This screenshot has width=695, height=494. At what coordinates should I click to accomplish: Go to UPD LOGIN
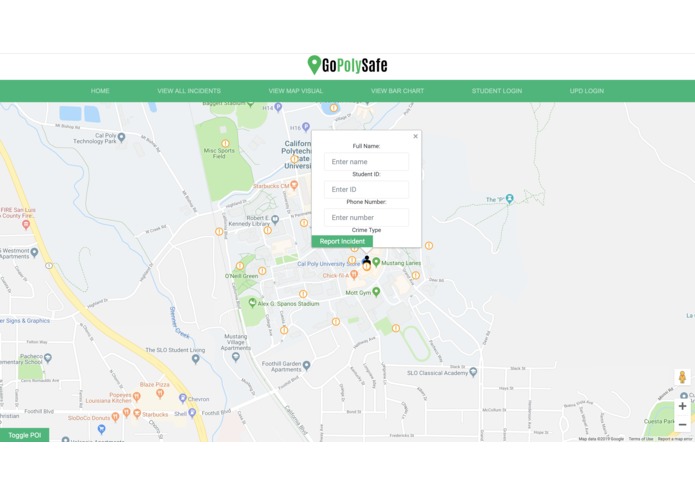point(587,91)
